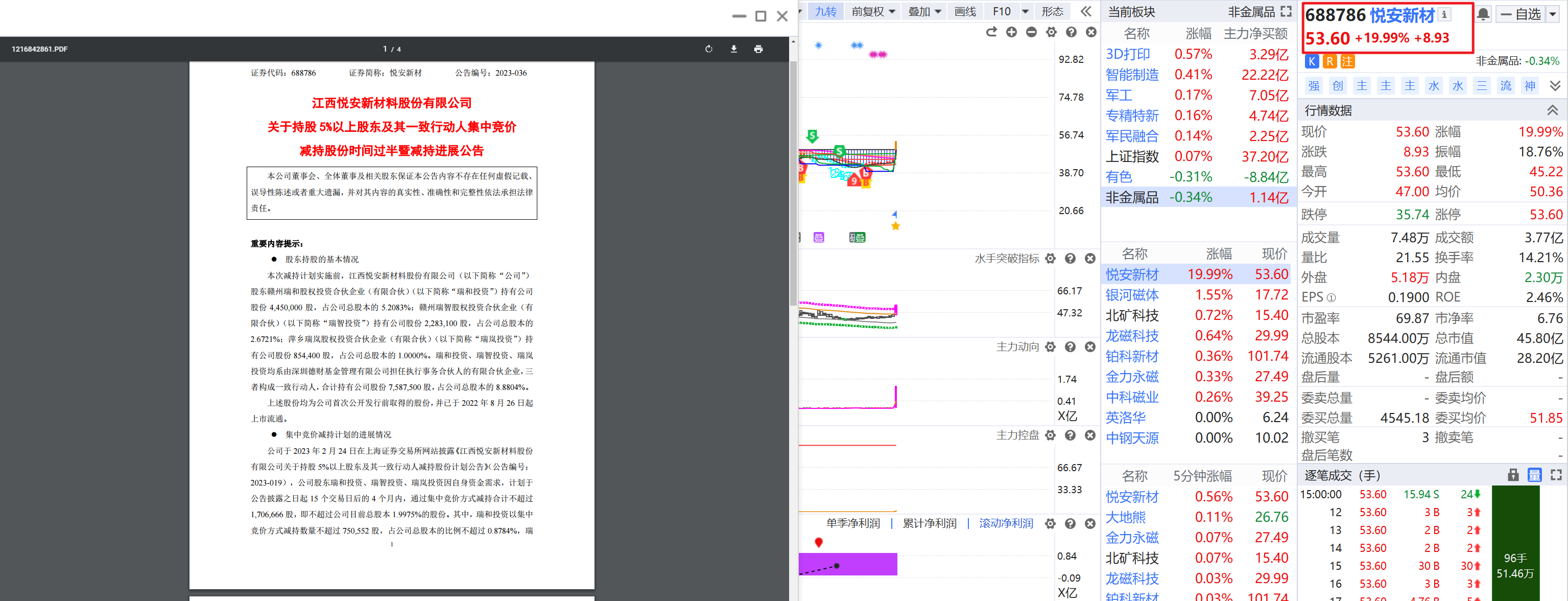
Task: Close the 水手突破指标 indicator panel
Action: coord(1090,259)
